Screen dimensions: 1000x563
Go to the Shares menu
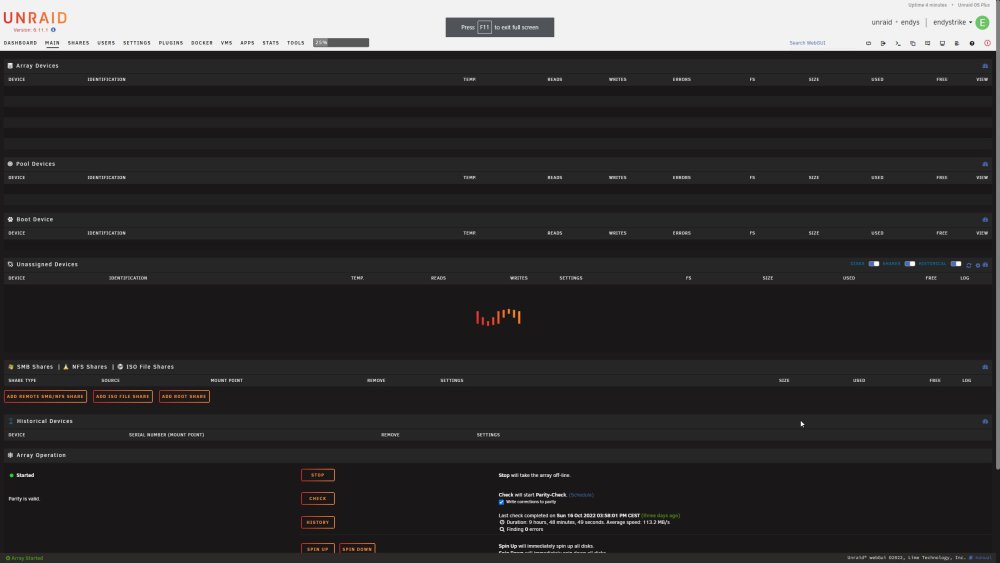(78, 43)
